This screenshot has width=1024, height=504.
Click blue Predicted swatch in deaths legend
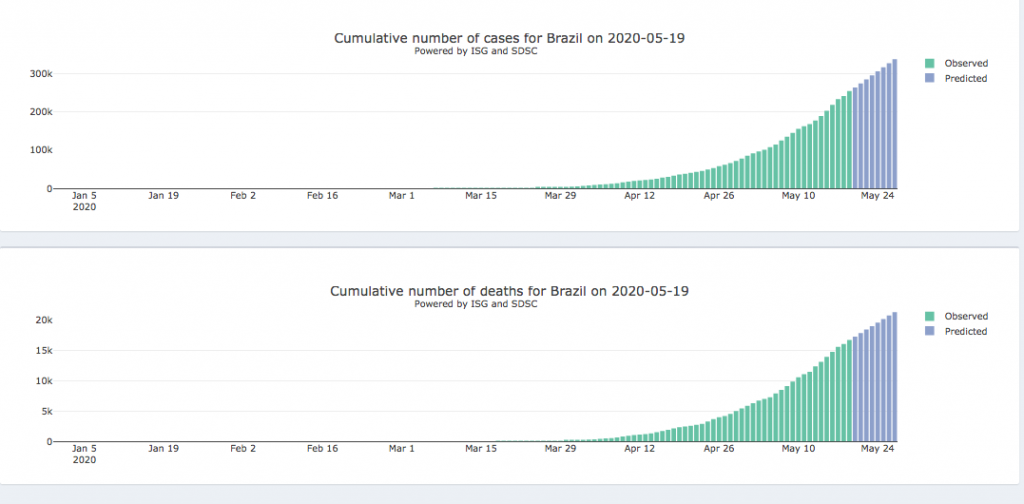coord(931,331)
